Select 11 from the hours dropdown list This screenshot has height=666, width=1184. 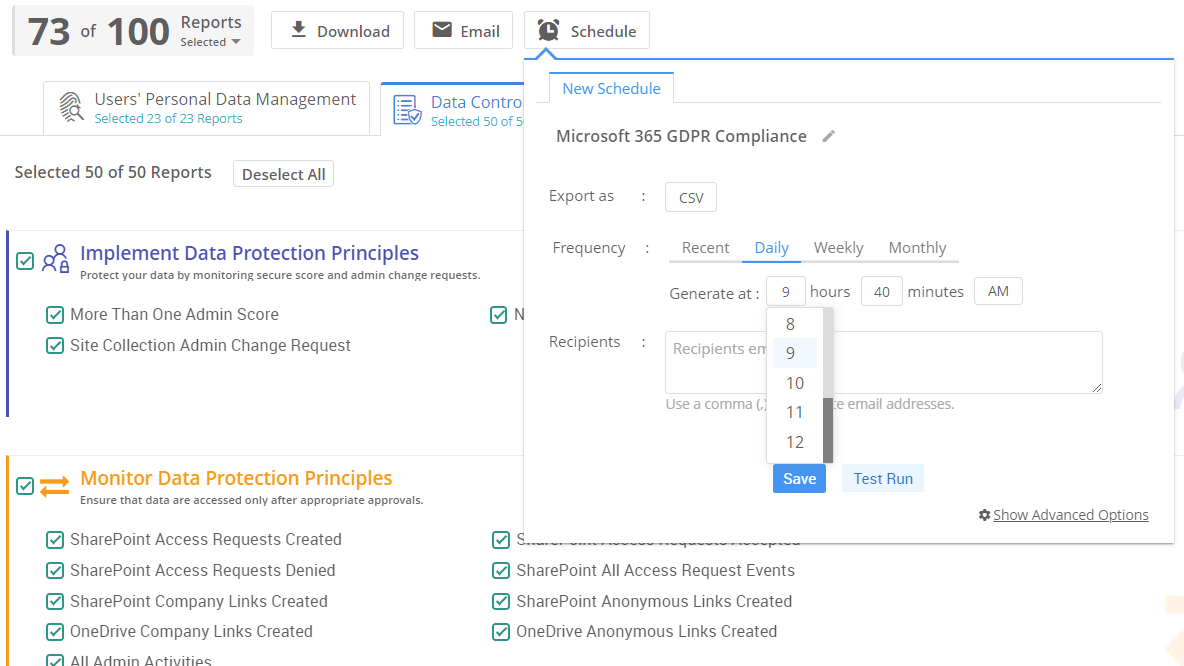point(794,412)
